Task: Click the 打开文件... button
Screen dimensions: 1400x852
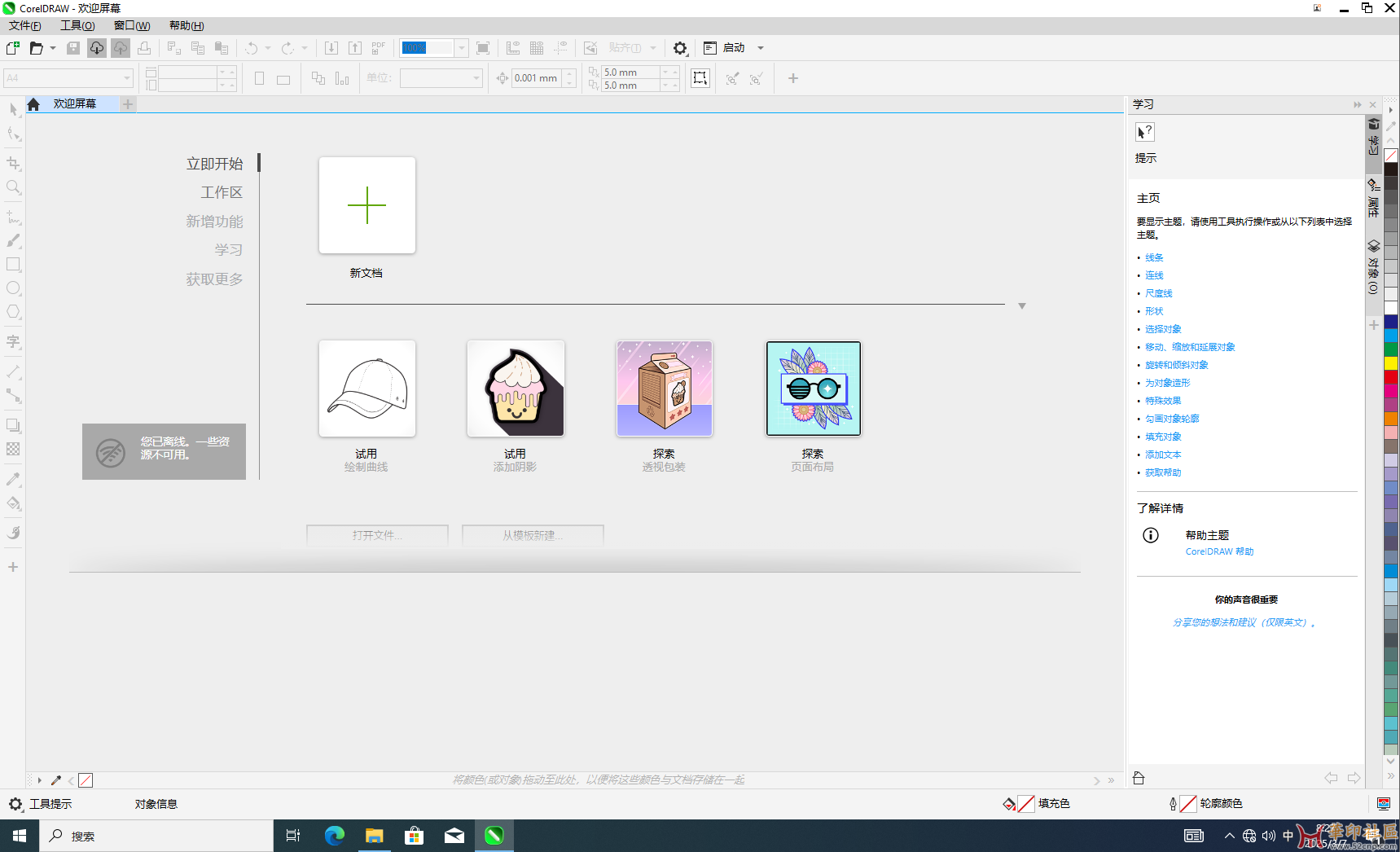Action: point(377,535)
